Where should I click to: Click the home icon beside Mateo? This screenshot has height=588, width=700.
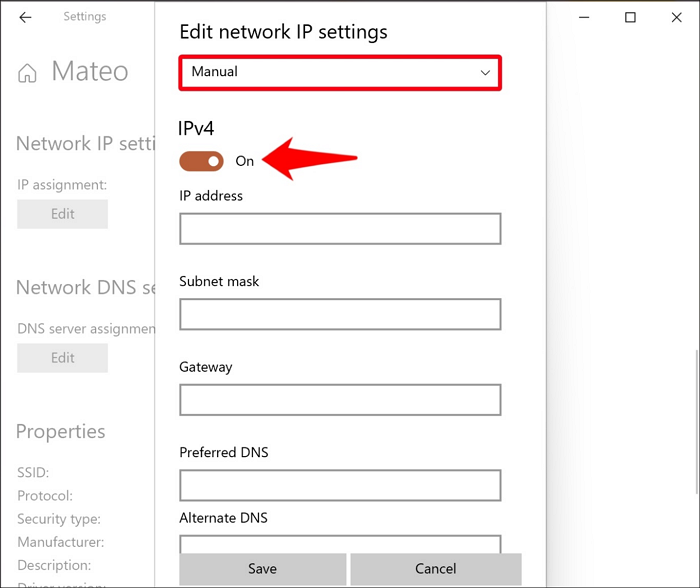coord(28,73)
